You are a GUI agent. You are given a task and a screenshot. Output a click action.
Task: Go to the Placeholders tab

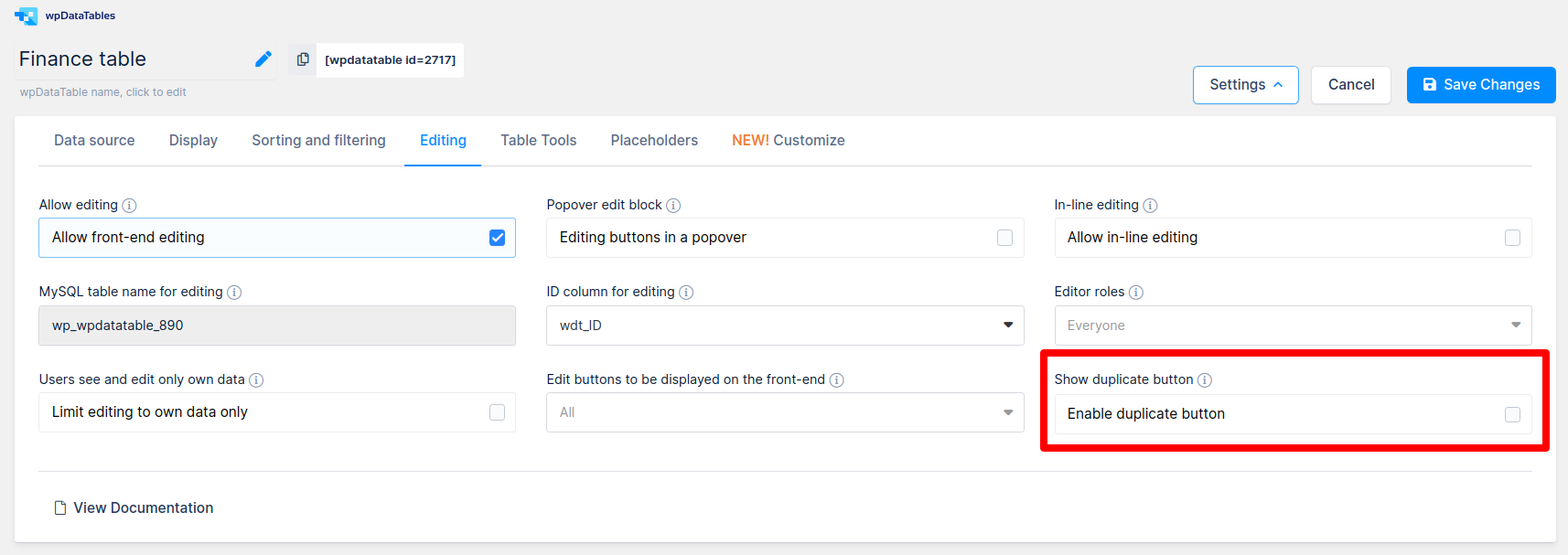tap(654, 141)
